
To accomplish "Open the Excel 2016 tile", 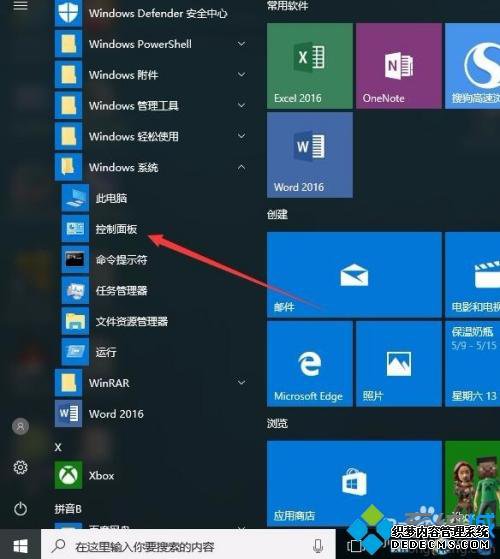I will click(310, 66).
